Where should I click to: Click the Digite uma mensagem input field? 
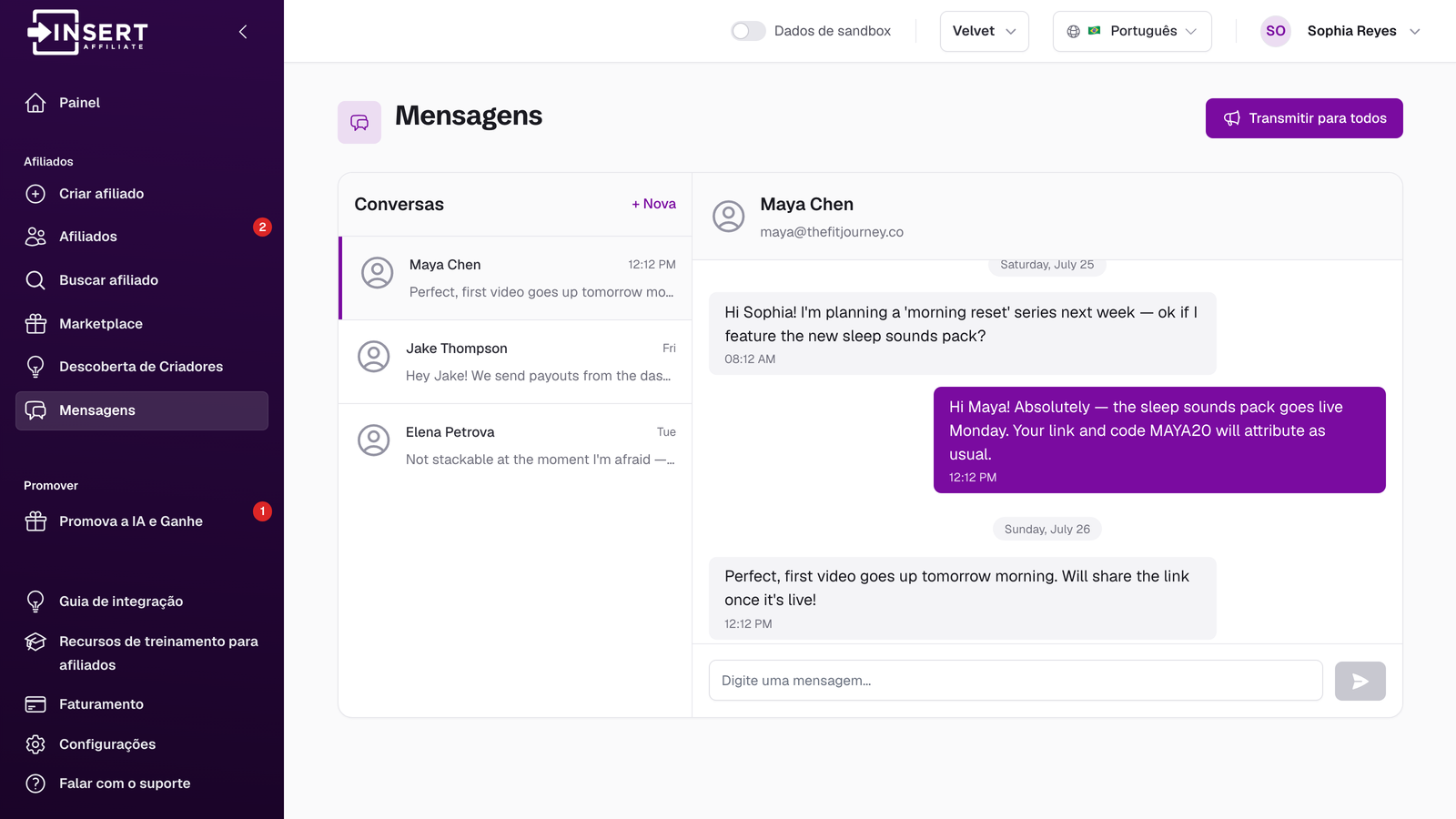coord(1016,681)
